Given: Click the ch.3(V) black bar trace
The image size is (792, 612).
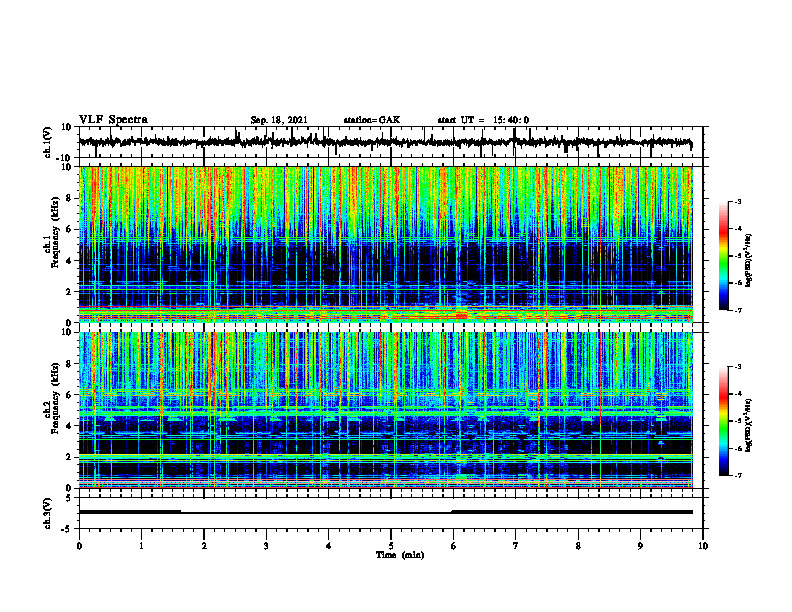Looking at the screenshot, I should pyautogui.click(x=386, y=512).
